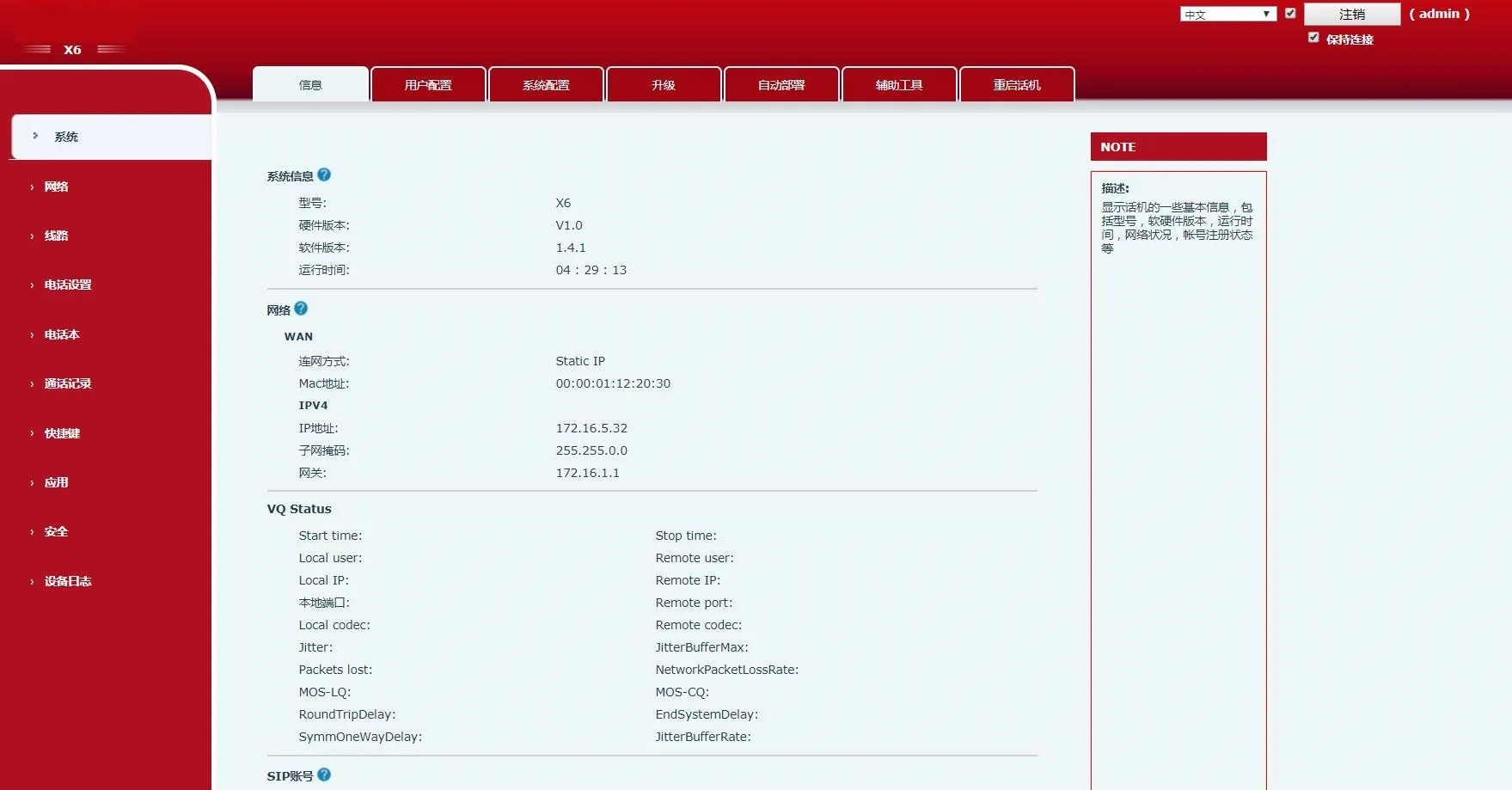Open the 中文 language dropdown
Viewport: 1512px width, 790px height.
pyautogui.click(x=1226, y=13)
